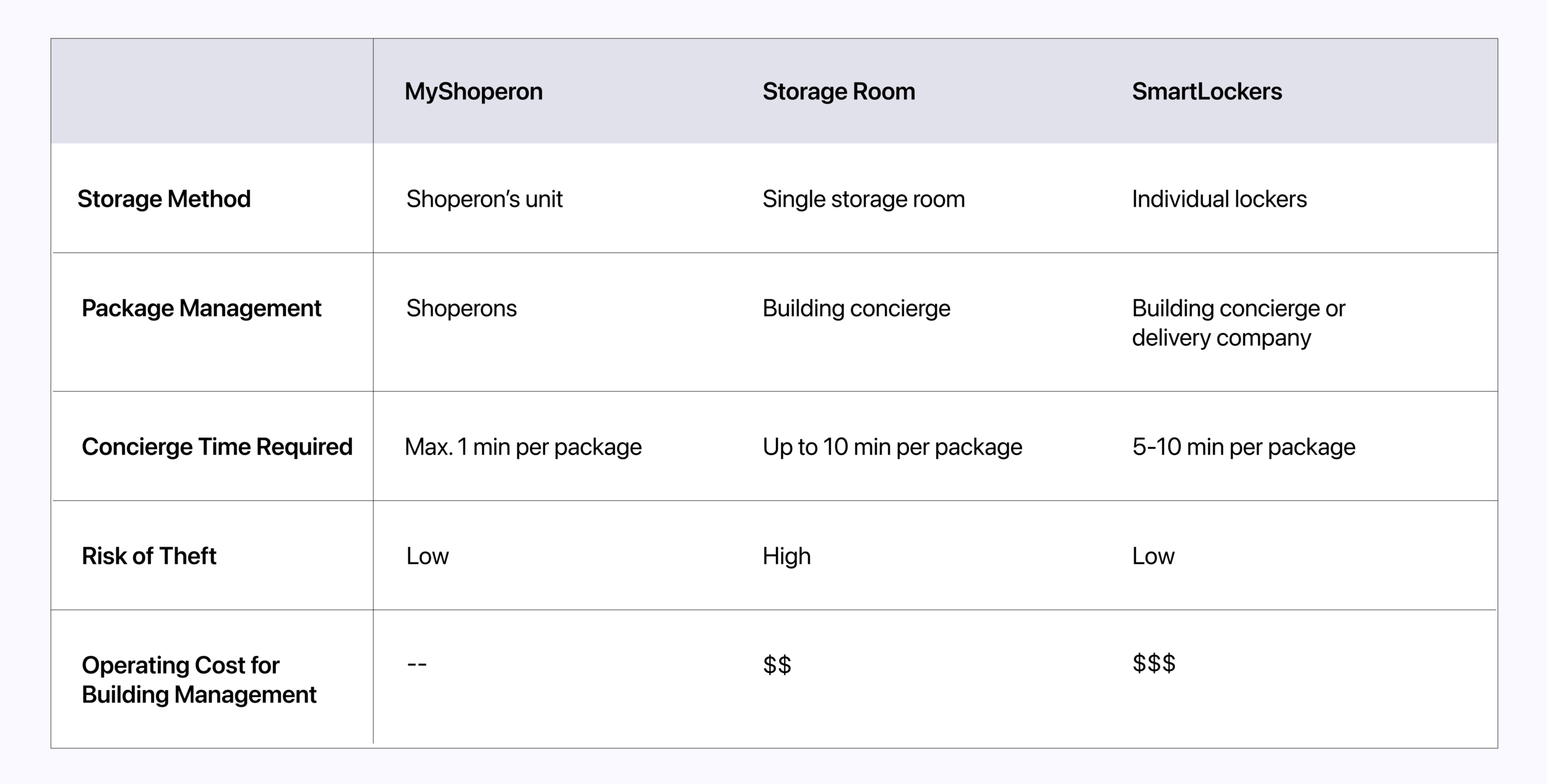
Task: Select Max. 1 min per package
Action: click(523, 447)
